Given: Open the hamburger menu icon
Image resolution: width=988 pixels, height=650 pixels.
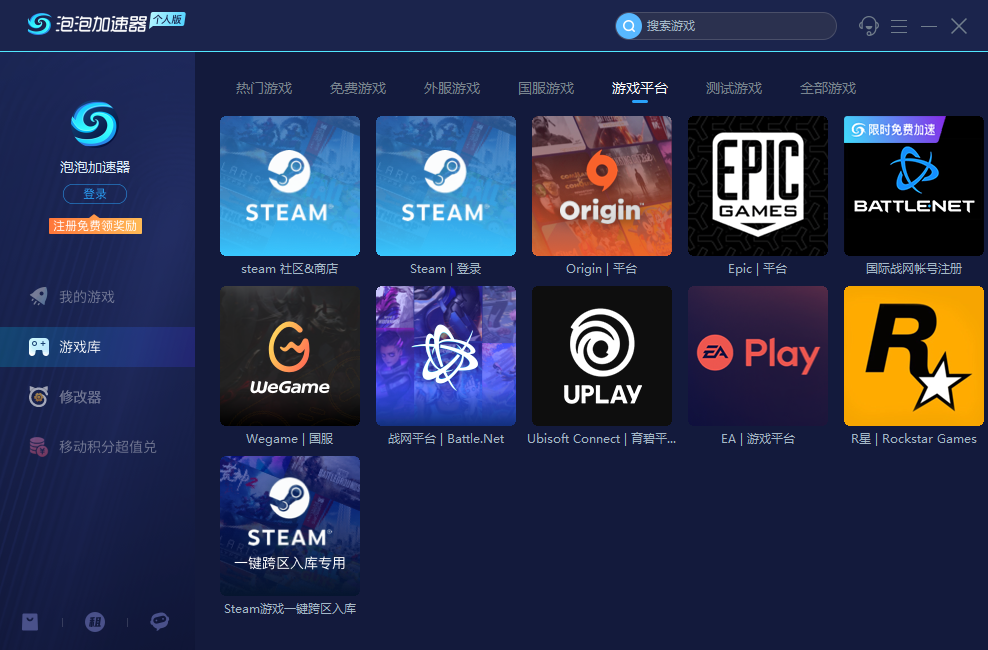Looking at the screenshot, I should coord(899,26).
